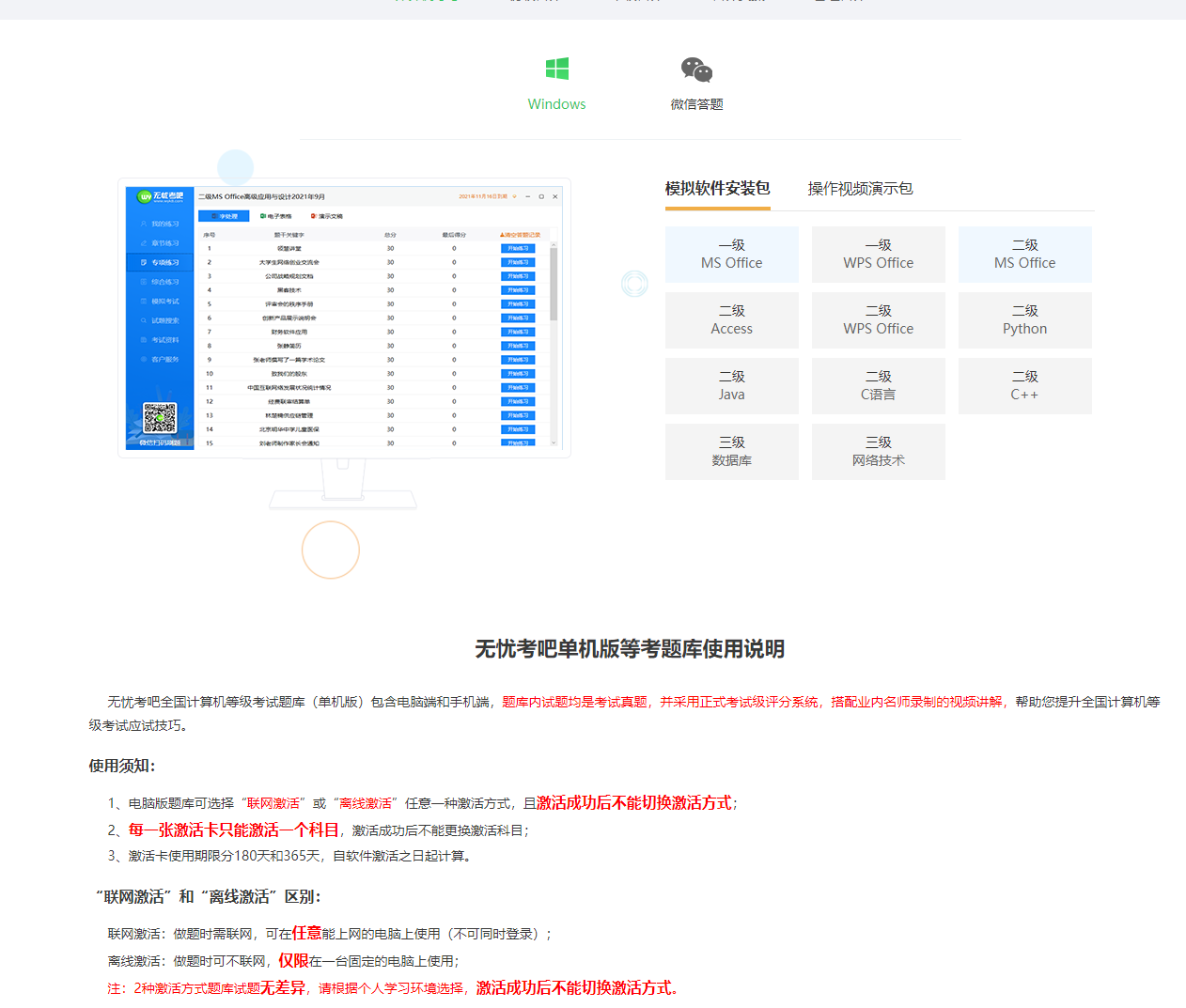Click 我的练习 user icon in preview sidebar
Screen dimensions: 1186x1008
[x=144, y=224]
